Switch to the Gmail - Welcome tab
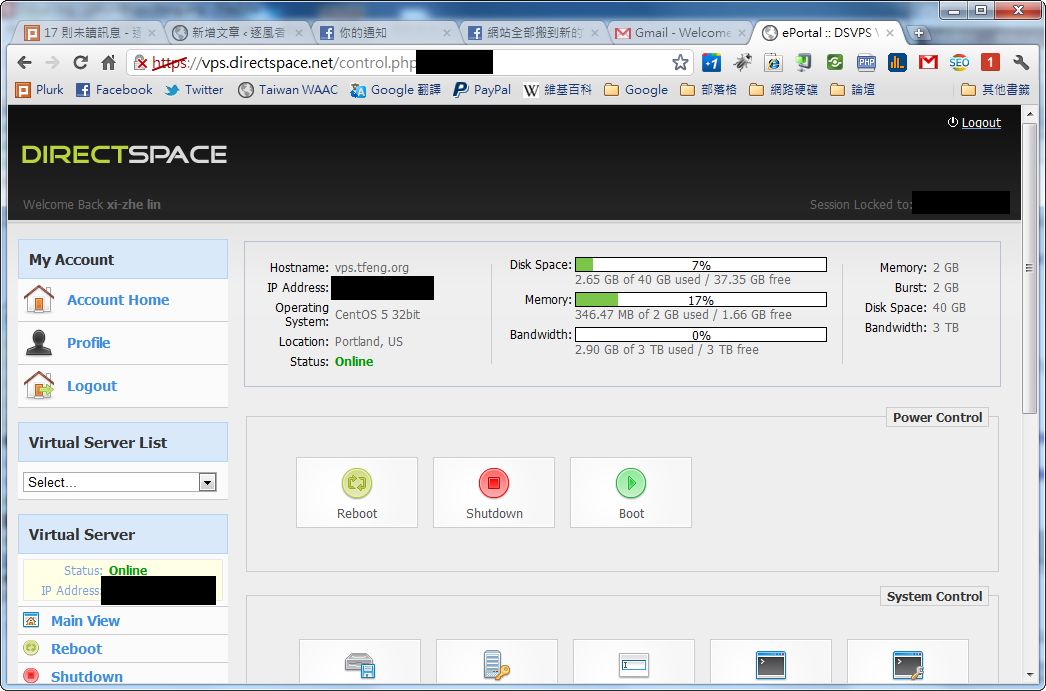This screenshot has width=1046, height=691. pos(681,33)
